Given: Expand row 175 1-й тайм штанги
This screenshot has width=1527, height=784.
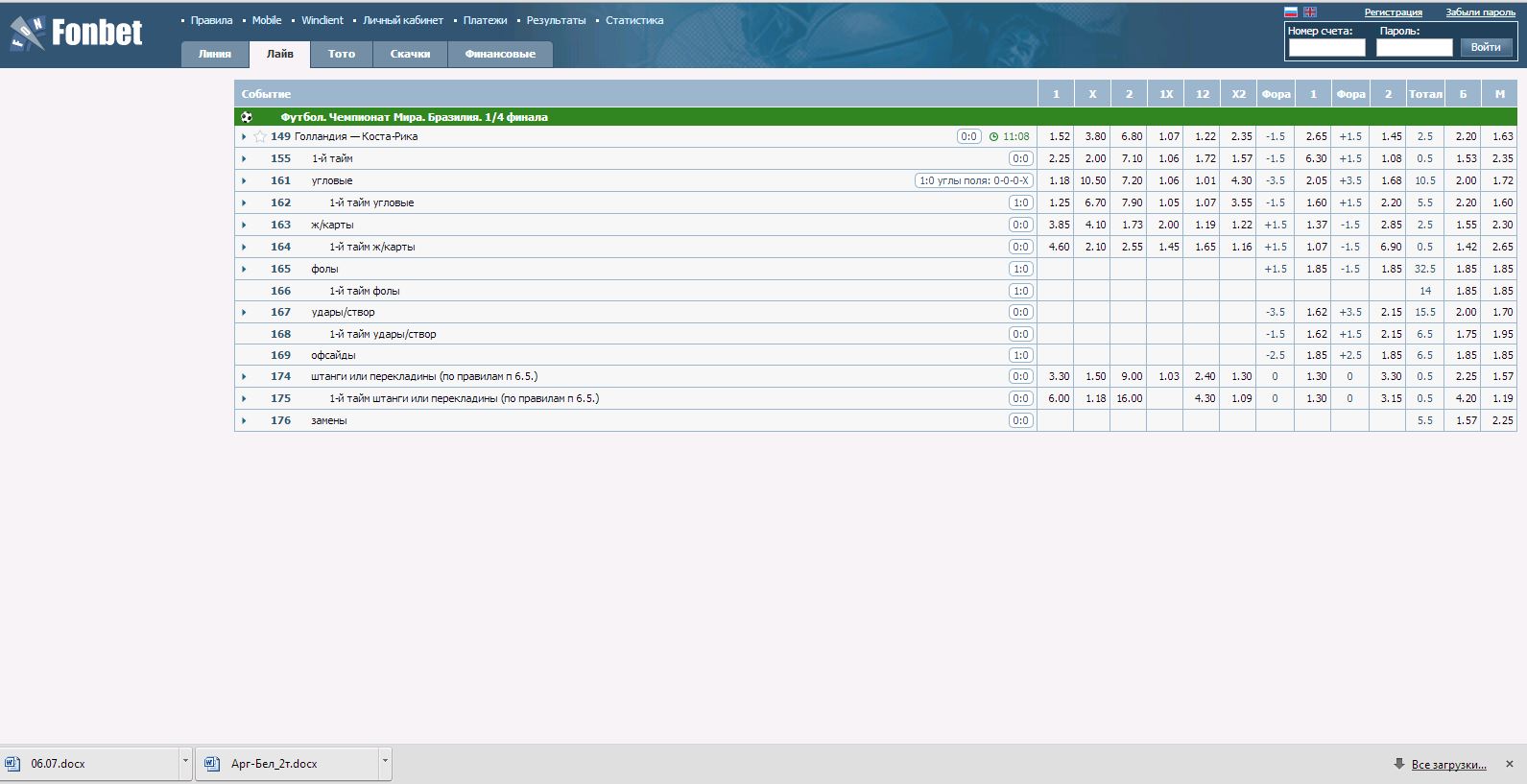Looking at the screenshot, I should [244, 398].
